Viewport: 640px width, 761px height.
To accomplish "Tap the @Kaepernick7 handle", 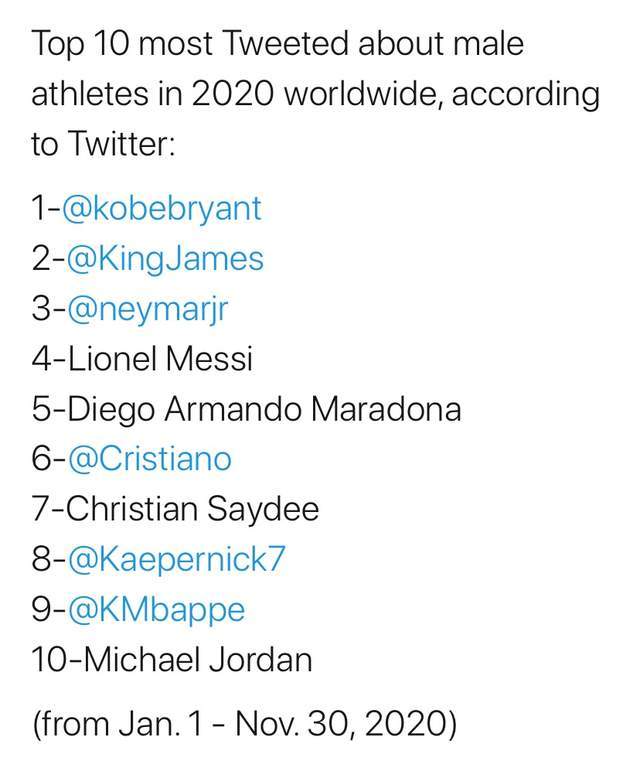I will (176, 559).
